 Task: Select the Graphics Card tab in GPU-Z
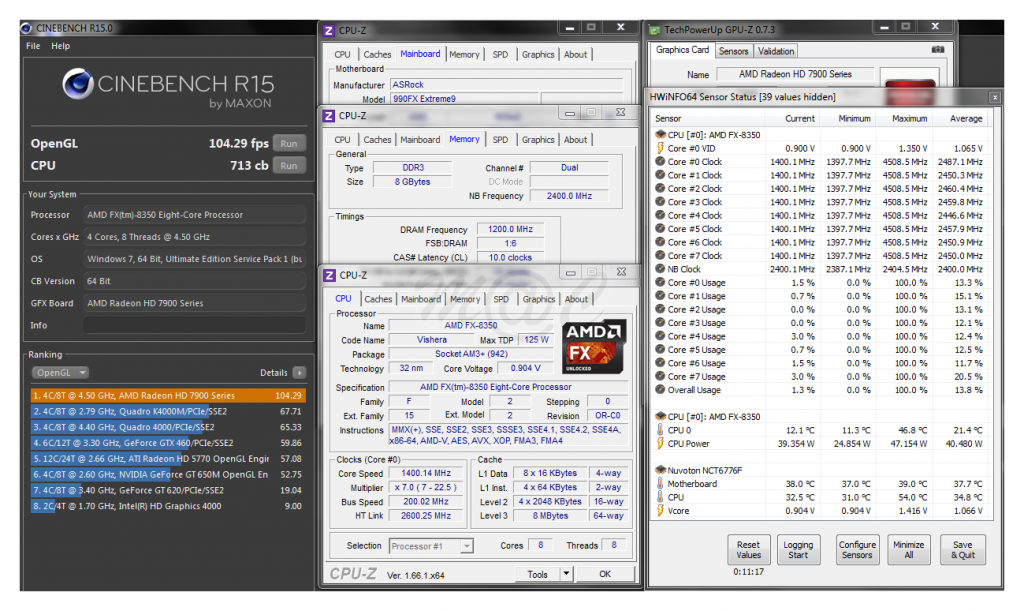point(682,50)
